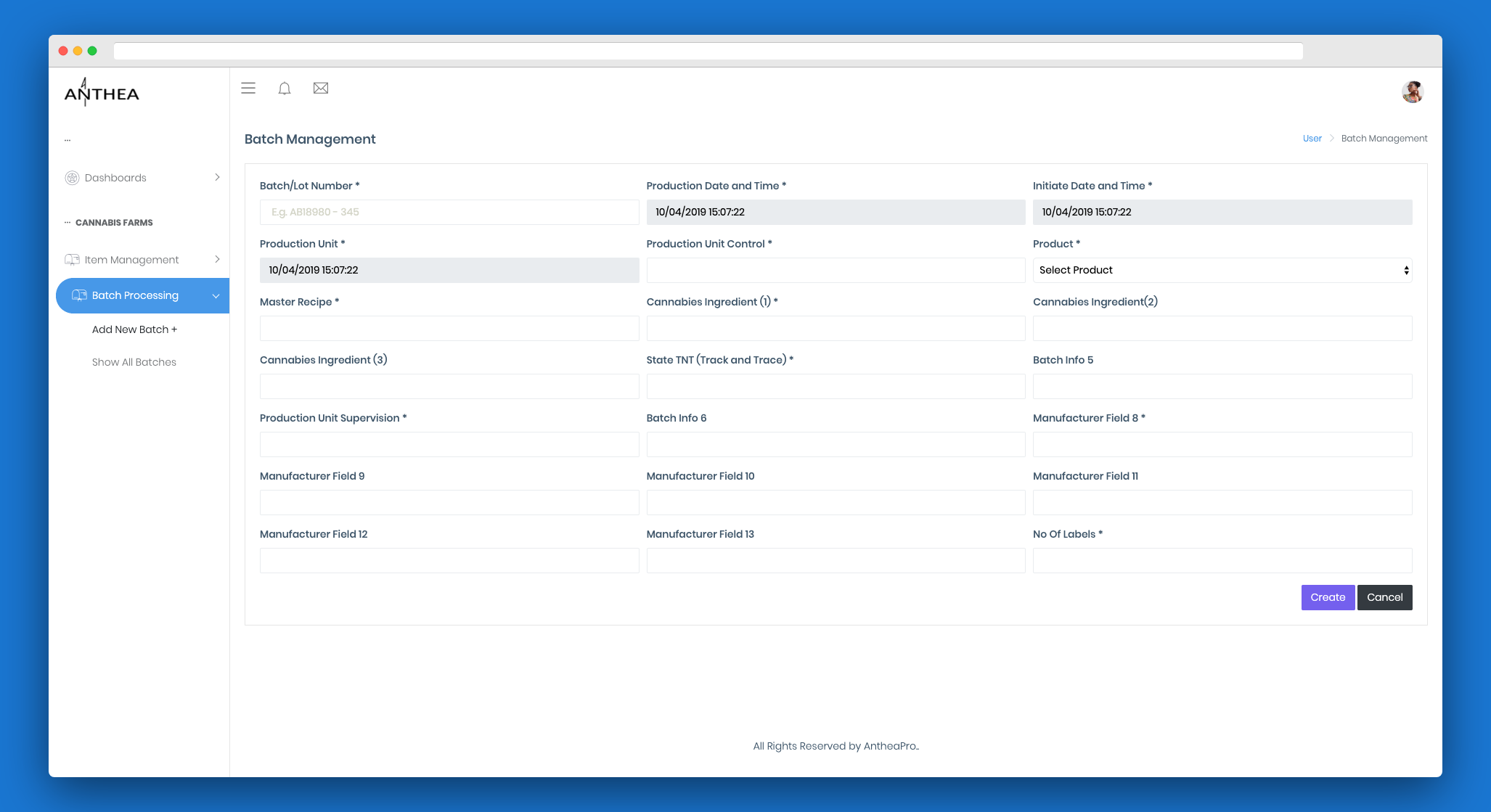Open the Select Product dropdown
Image resolution: width=1491 pixels, height=812 pixels.
point(1222,270)
